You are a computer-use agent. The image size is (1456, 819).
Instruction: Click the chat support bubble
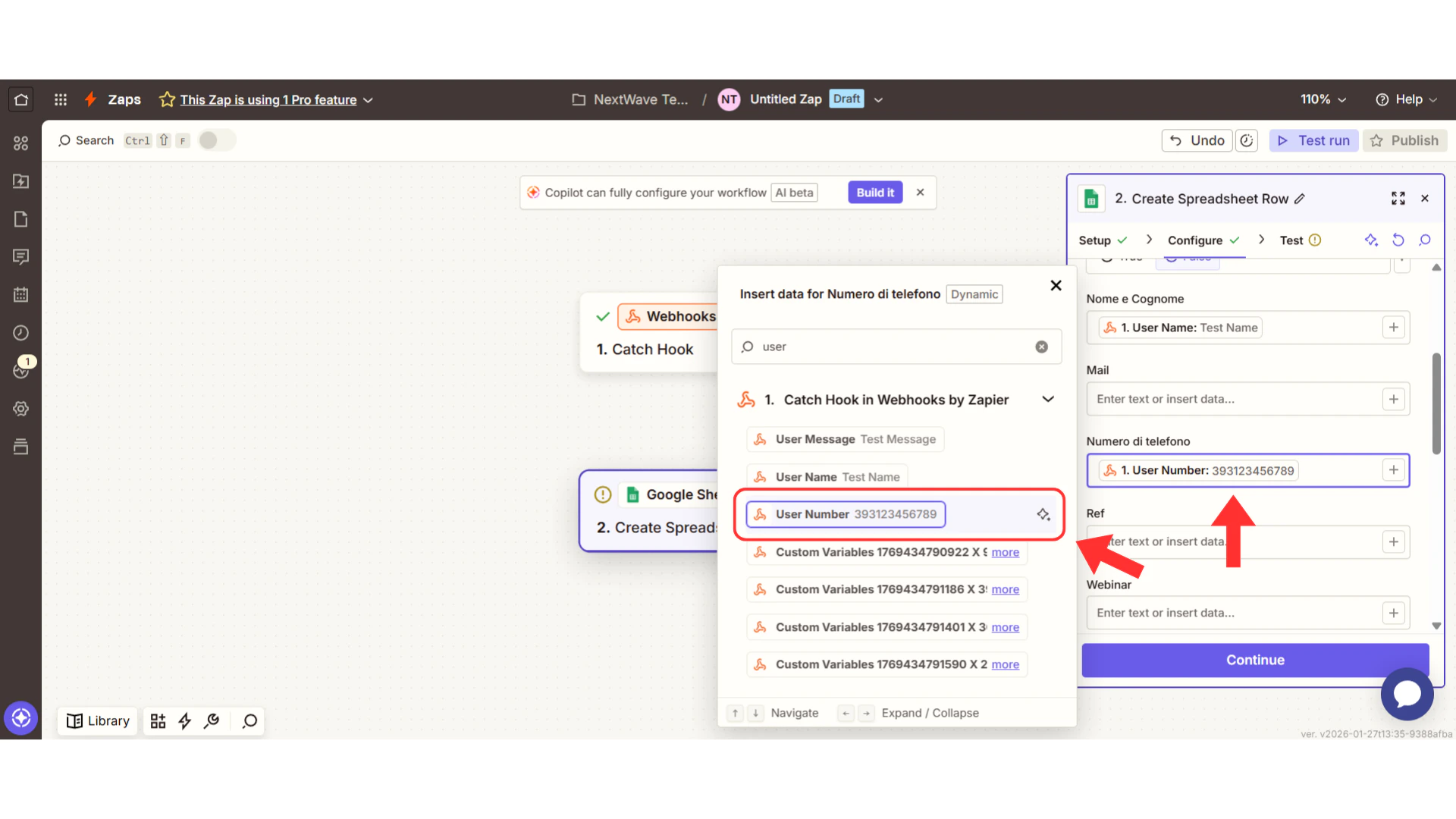click(1407, 693)
